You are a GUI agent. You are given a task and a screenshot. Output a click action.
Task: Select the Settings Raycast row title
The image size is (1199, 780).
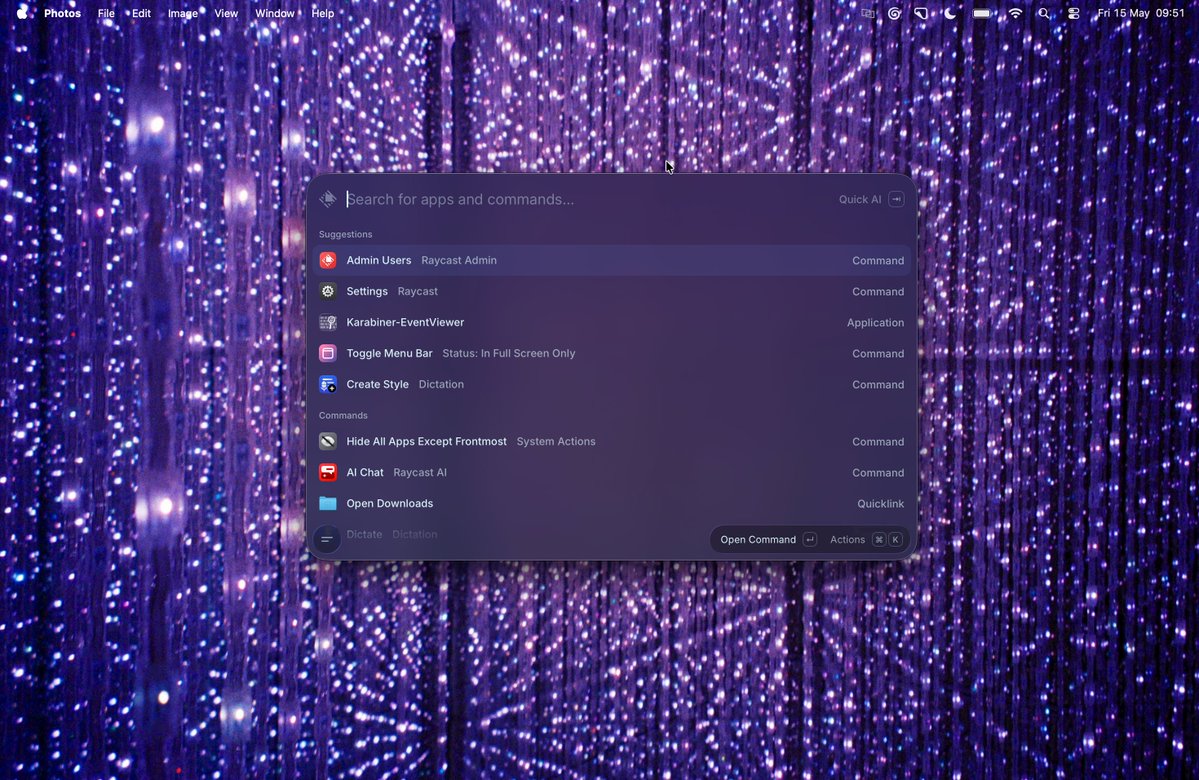point(367,291)
